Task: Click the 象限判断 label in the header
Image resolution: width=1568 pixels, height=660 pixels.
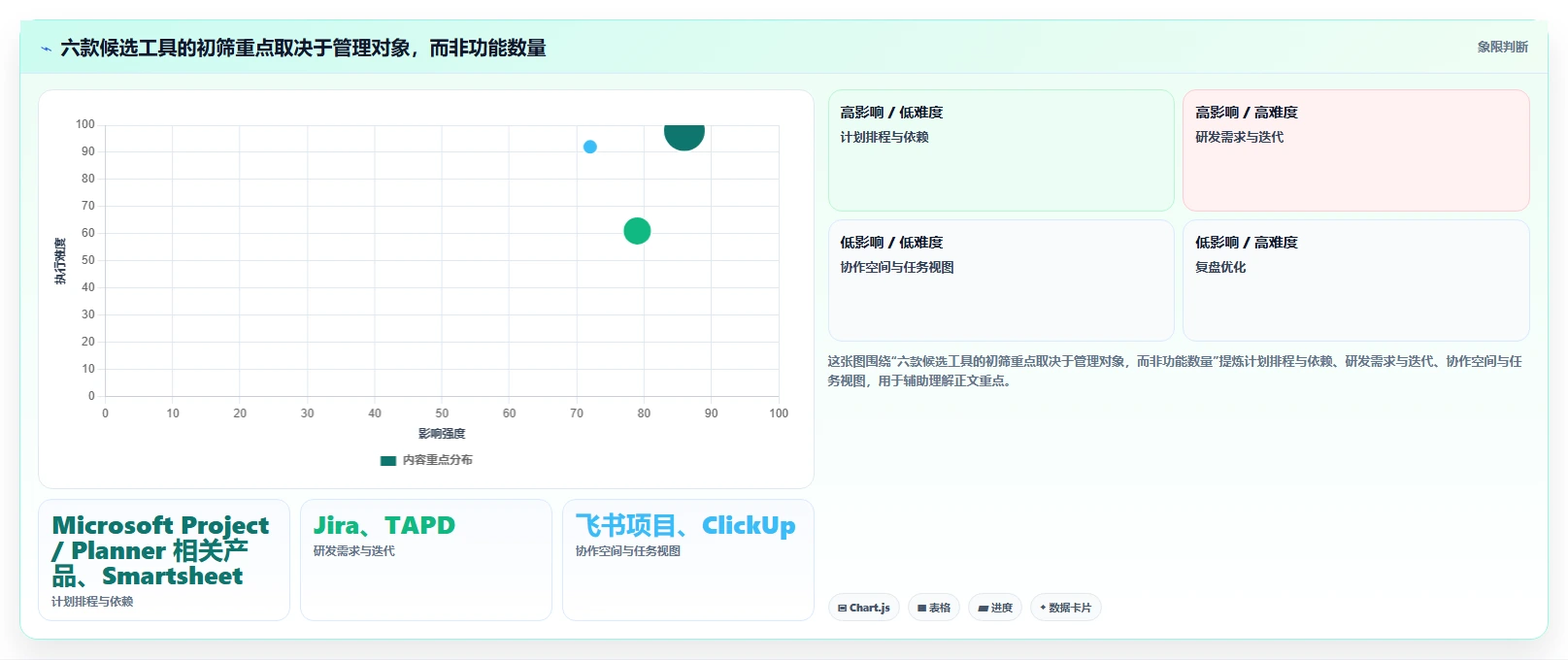Action: click(x=1502, y=47)
